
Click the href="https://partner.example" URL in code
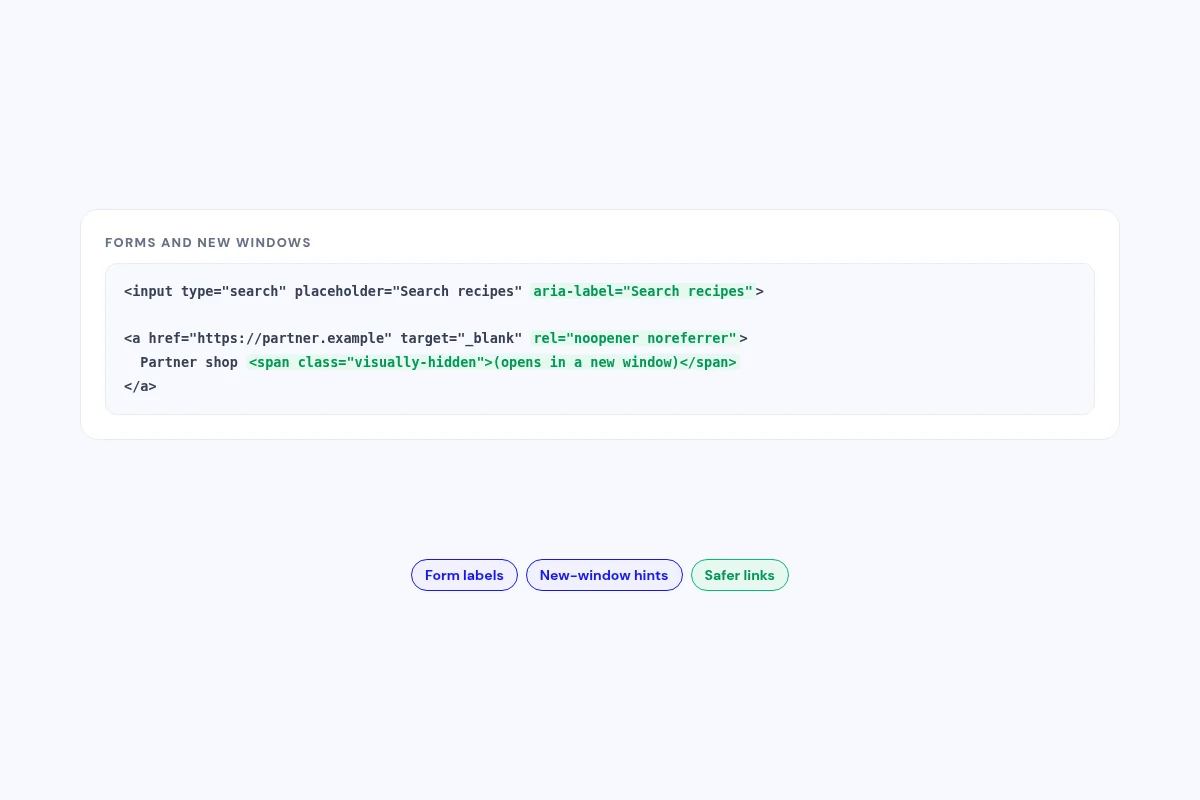point(270,338)
